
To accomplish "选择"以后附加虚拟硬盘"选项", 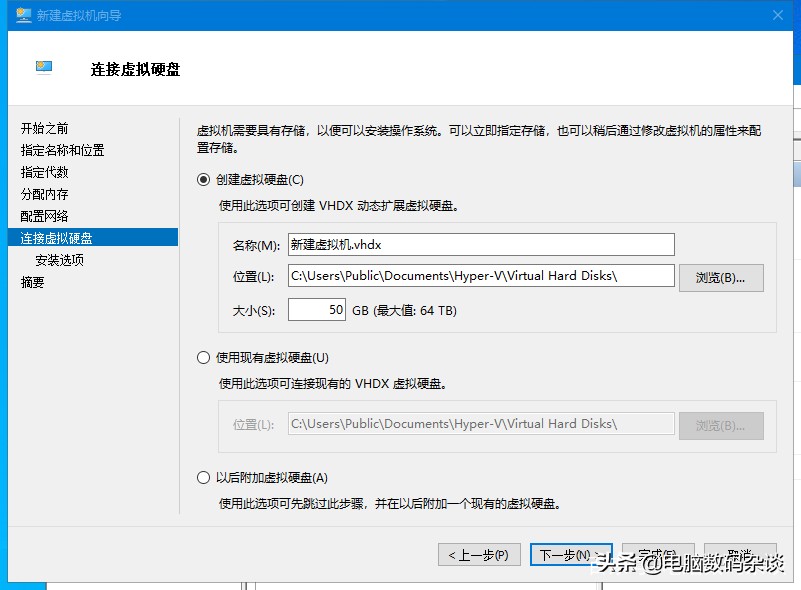I will [203, 477].
